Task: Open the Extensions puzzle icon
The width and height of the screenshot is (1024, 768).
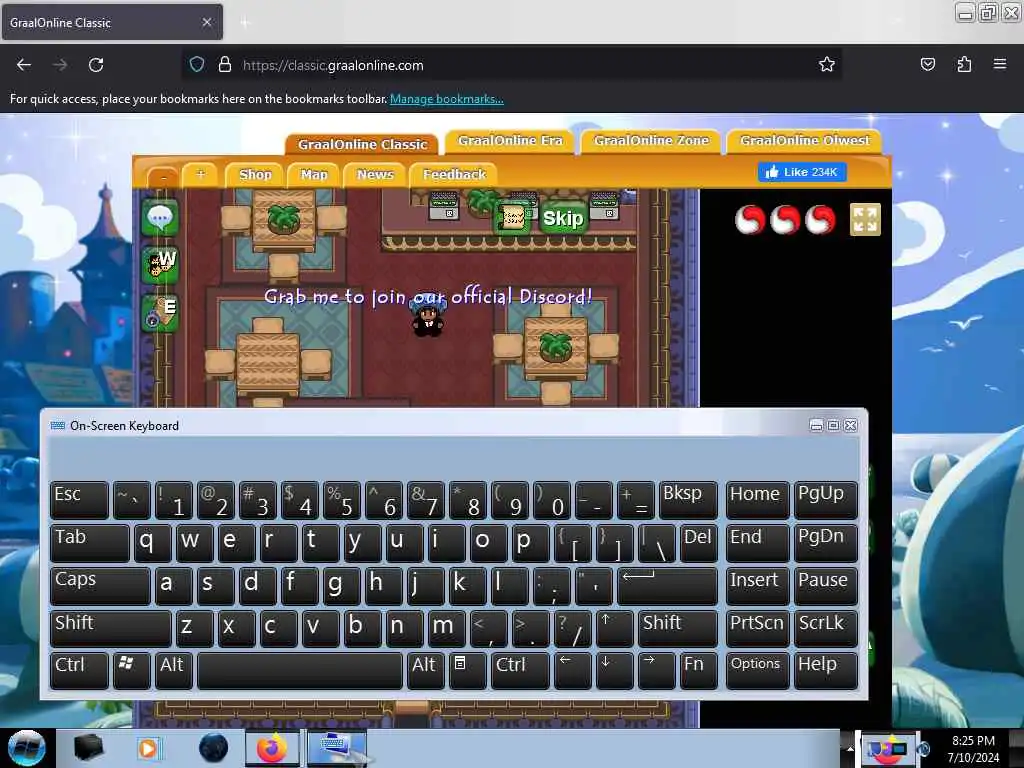Action: (964, 64)
